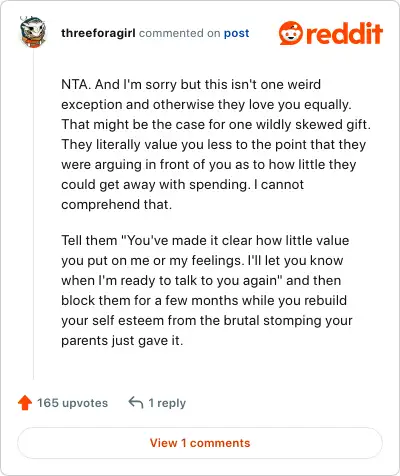Click the line "your self esteem from the brutal"
Image resolution: width=400 pixels, height=476 pixels.
(207, 321)
